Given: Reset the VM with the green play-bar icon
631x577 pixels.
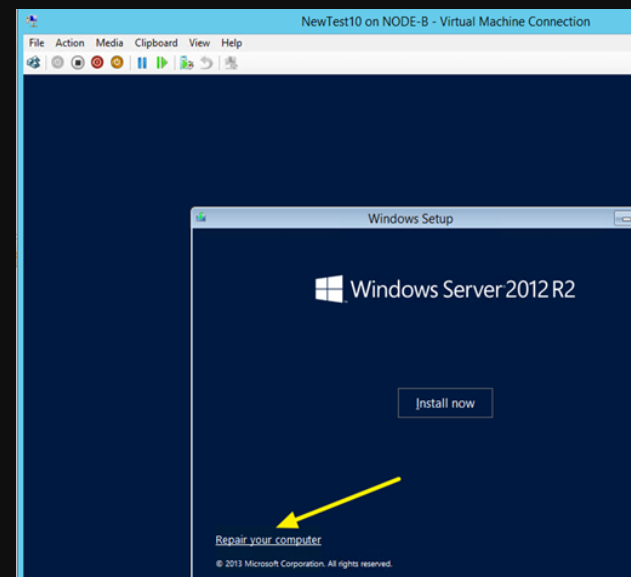Looking at the screenshot, I should coord(162,63).
